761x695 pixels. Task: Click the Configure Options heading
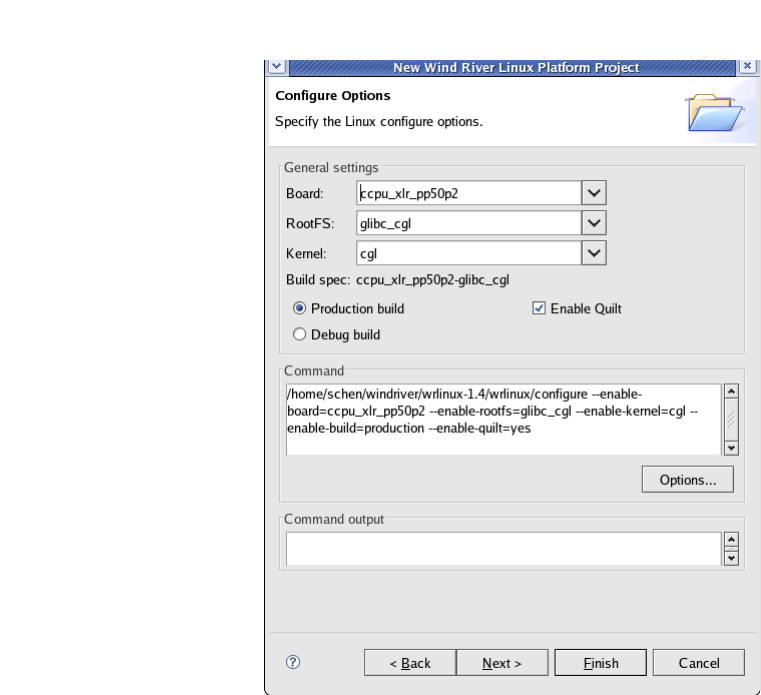(x=332, y=96)
